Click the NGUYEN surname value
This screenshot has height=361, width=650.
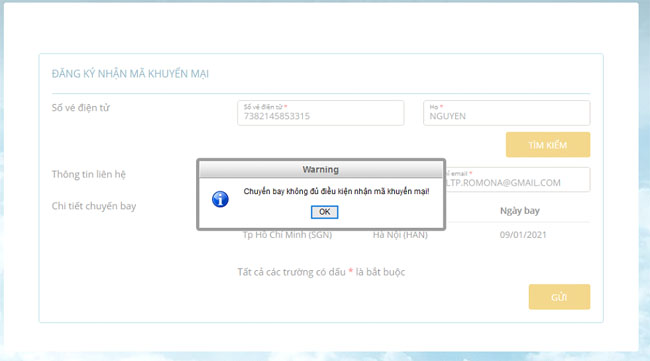coord(447,116)
